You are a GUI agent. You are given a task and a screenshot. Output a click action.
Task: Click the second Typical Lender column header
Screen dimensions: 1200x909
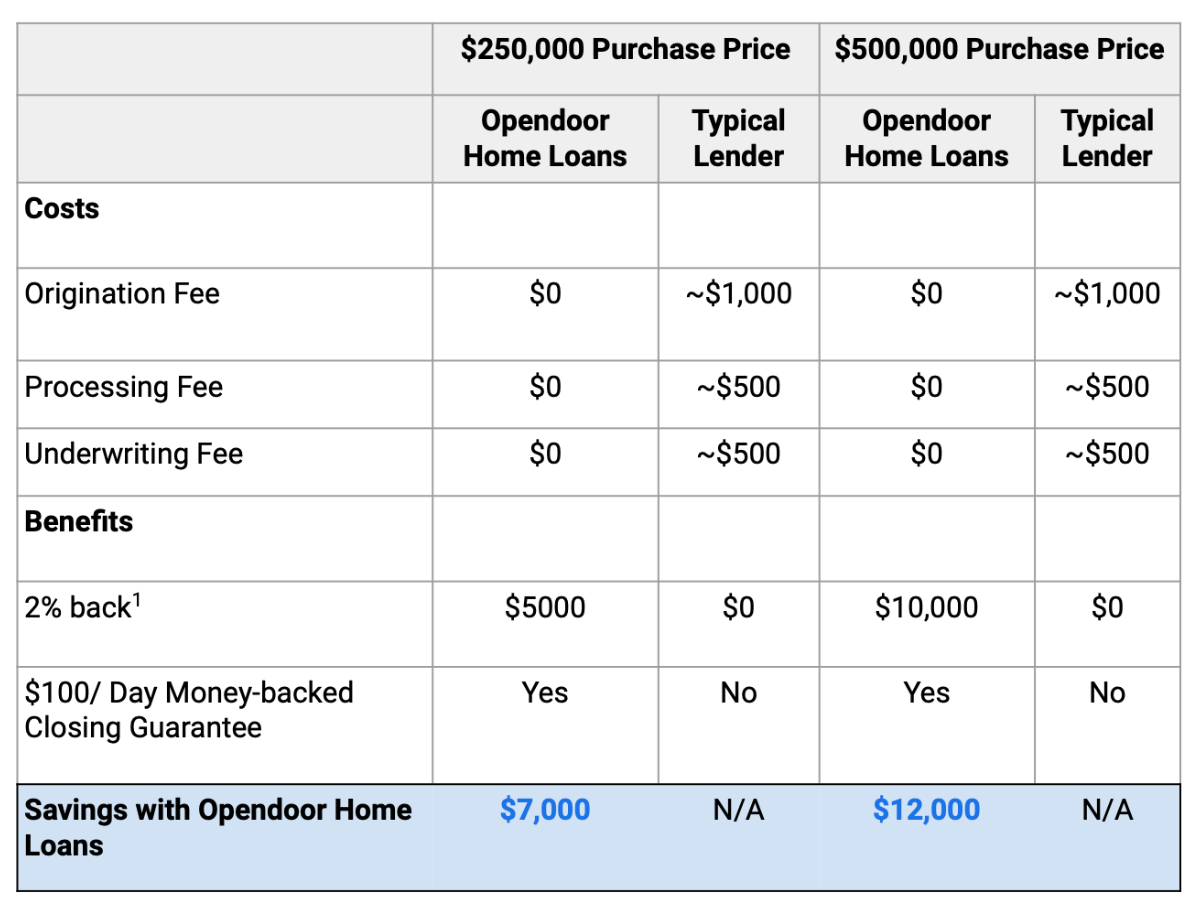[x=1107, y=138]
